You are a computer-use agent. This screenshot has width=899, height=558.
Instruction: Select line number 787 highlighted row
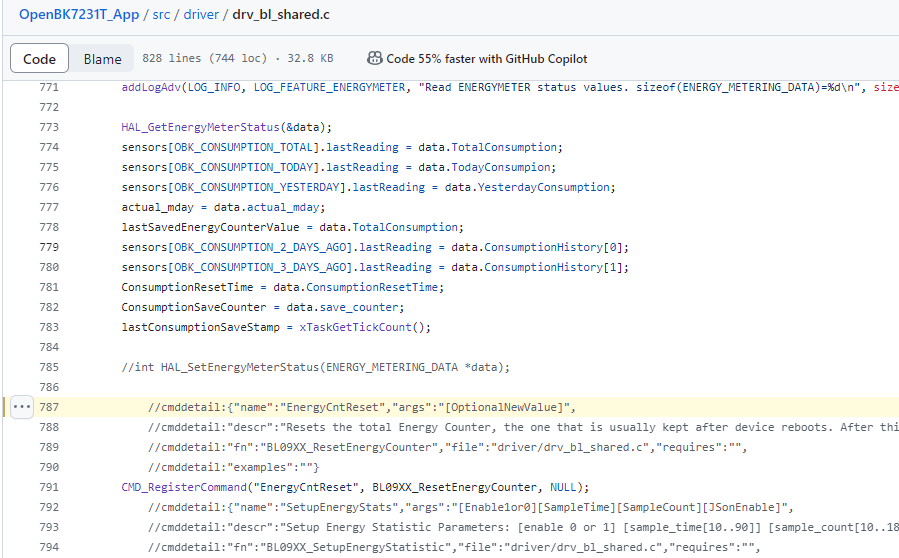click(x=49, y=407)
